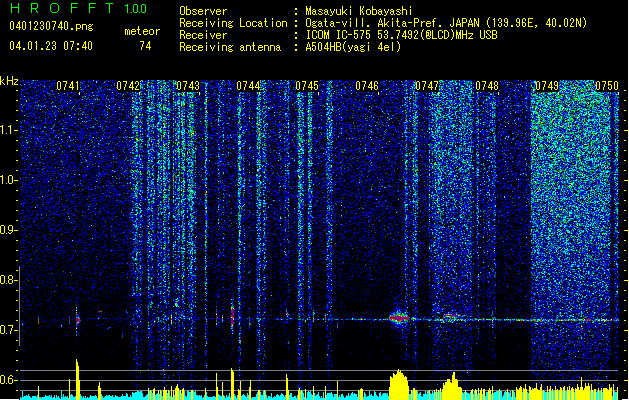Image resolution: width=629 pixels, height=400 pixels.
Task: Click the 1.1 kHz axis label
Action: tap(9, 130)
